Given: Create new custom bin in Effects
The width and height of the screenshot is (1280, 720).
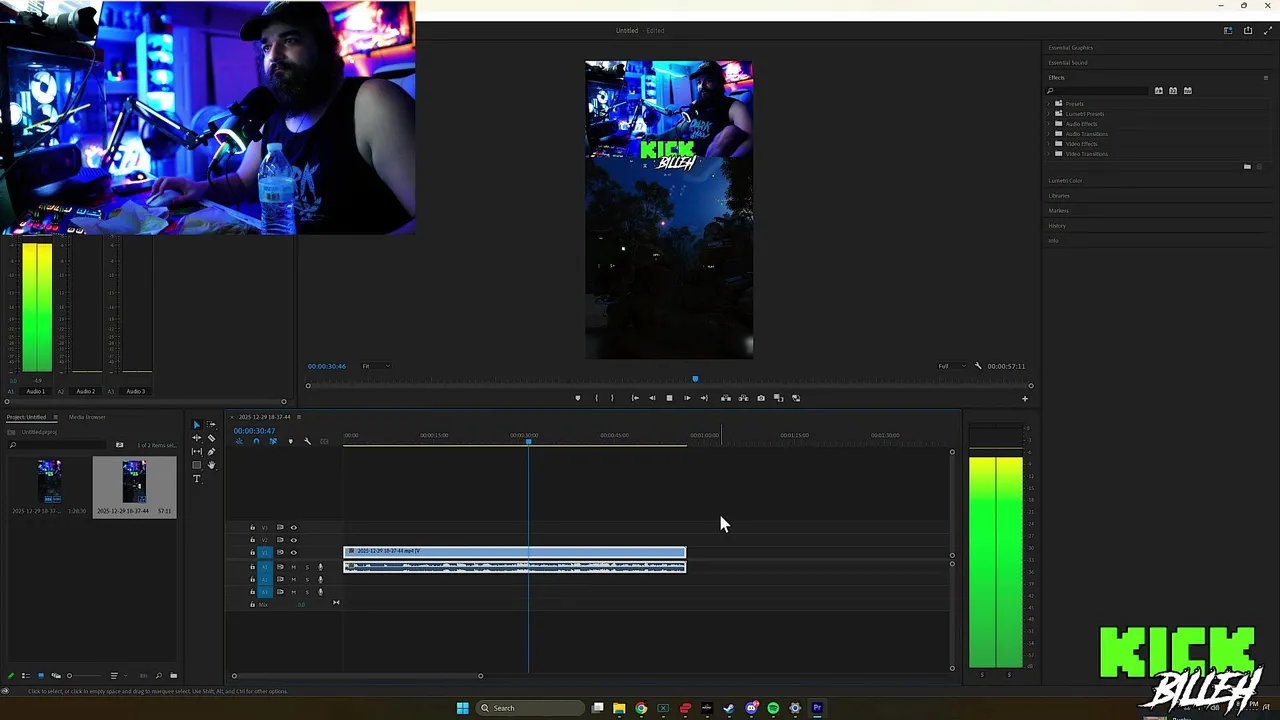Looking at the screenshot, I should (1247, 166).
